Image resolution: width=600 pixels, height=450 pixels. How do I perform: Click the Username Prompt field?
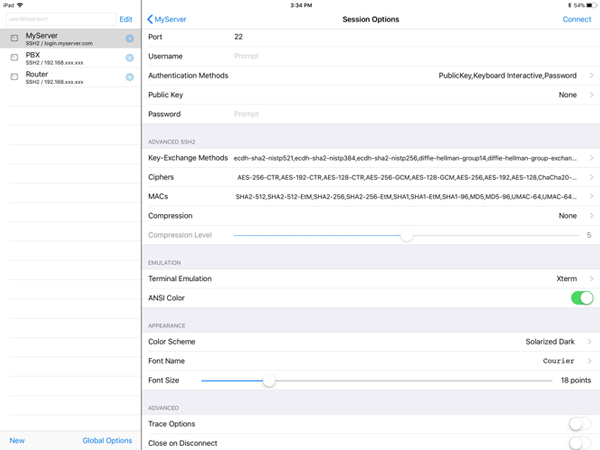pyautogui.click(x=246, y=56)
